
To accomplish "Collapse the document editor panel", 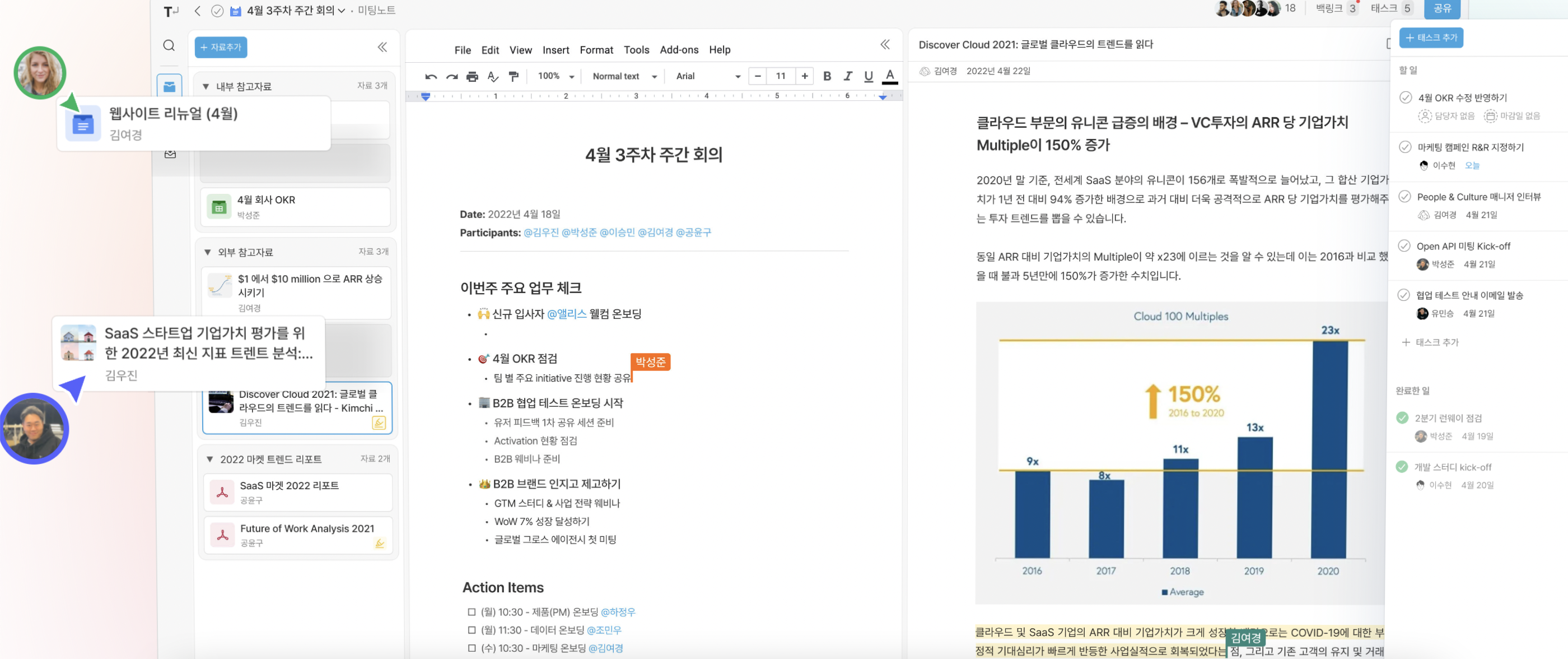I will point(884,44).
